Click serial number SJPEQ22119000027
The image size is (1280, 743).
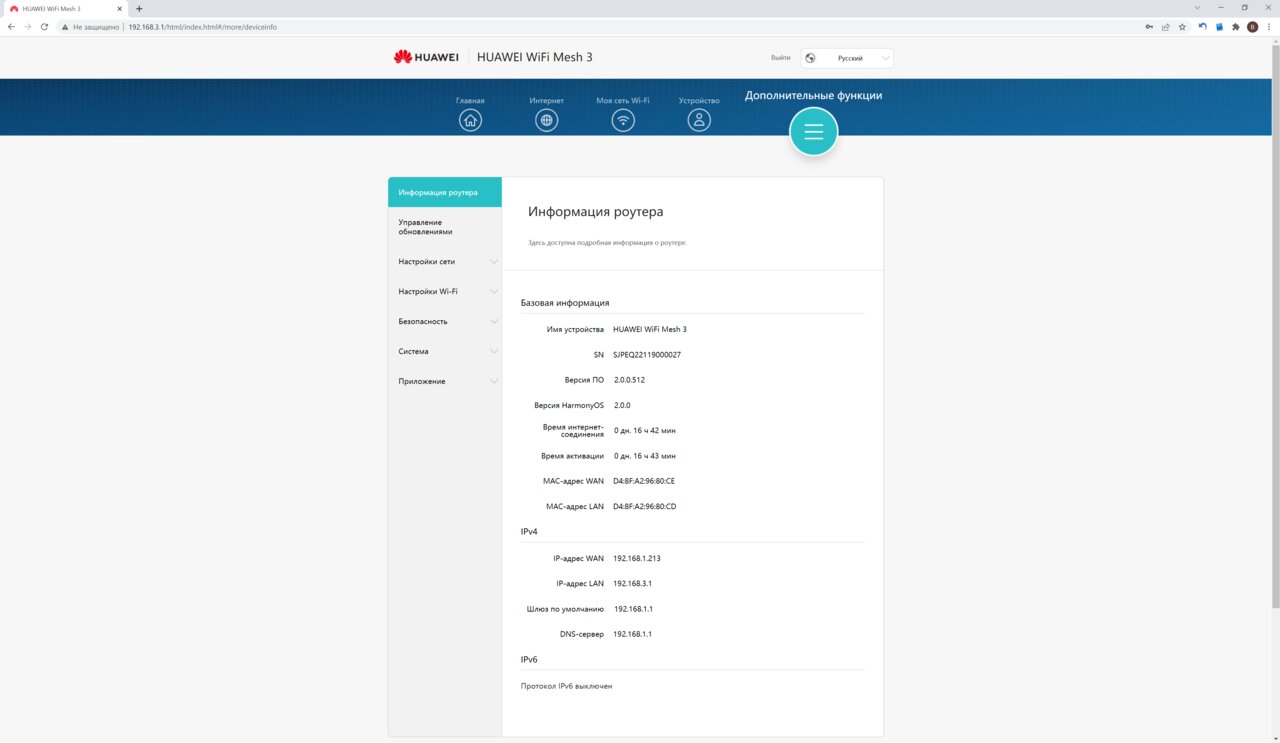coord(647,355)
